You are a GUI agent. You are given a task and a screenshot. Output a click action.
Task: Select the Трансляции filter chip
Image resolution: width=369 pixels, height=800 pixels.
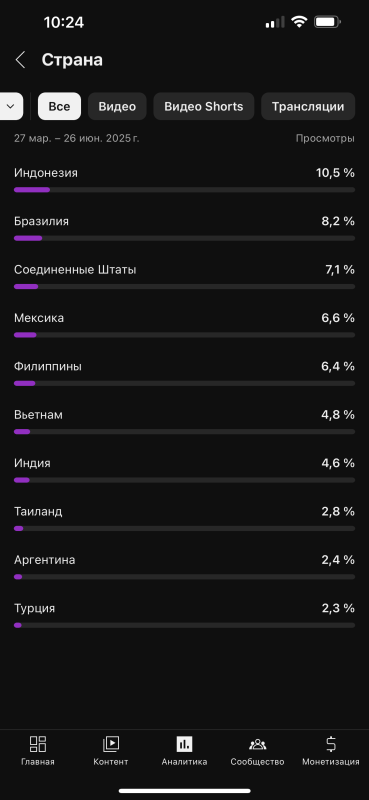[x=308, y=106]
